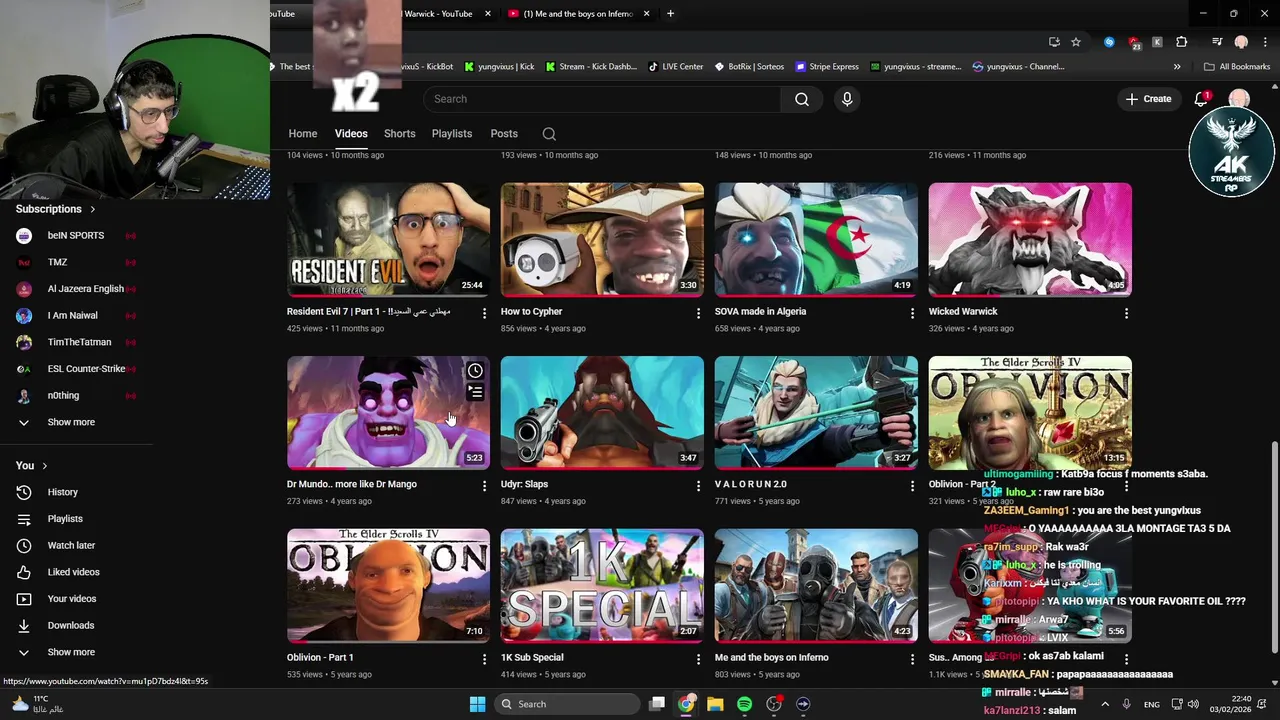This screenshot has height=720, width=1280.
Task: Open three-dot menu for How to Cypher
Action: [698, 313]
